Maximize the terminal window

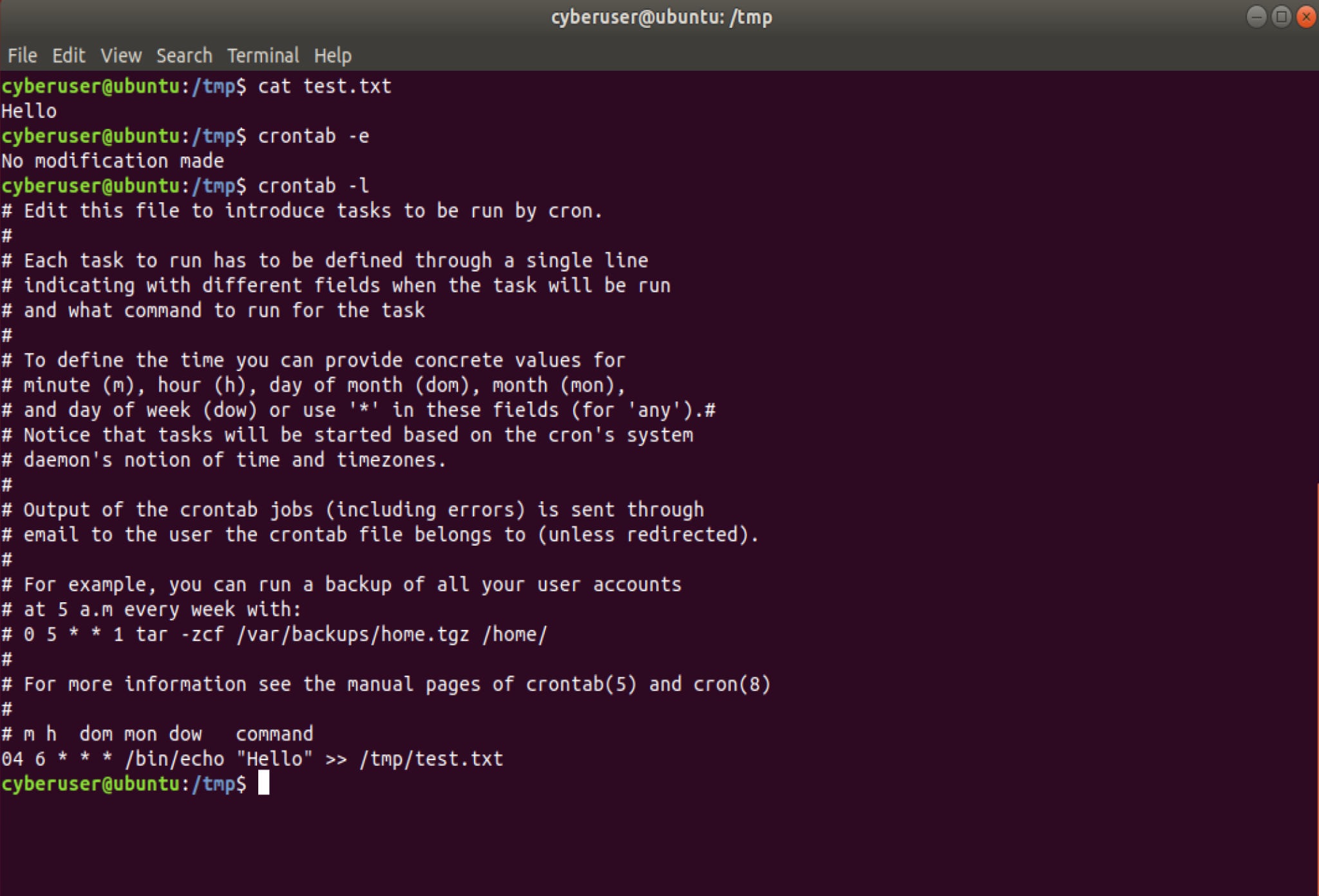[x=1281, y=17]
